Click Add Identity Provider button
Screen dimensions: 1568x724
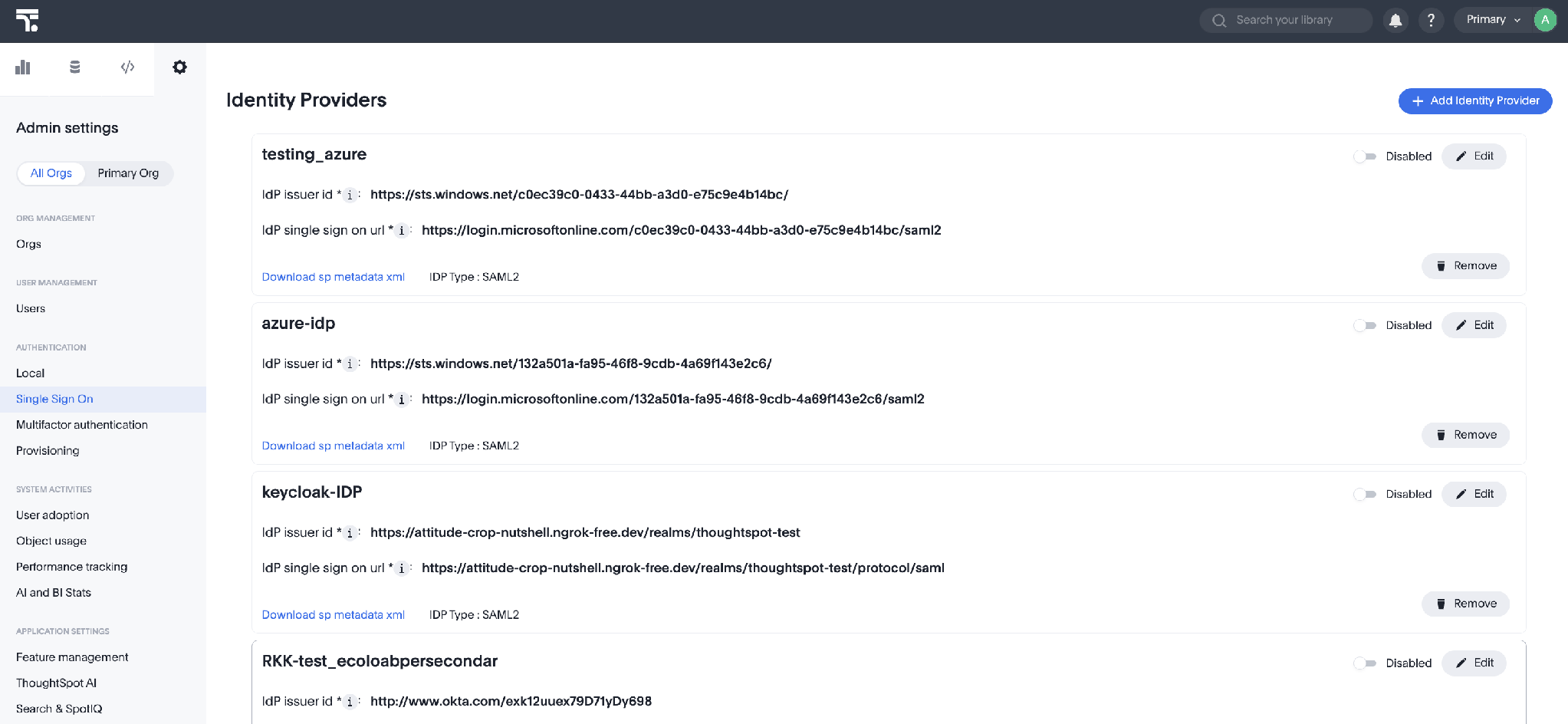1474,101
